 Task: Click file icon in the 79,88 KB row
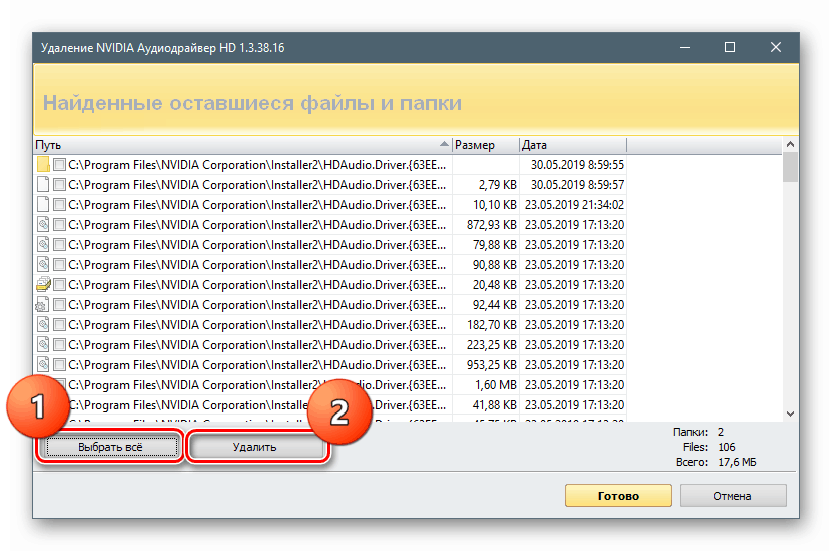[43, 245]
